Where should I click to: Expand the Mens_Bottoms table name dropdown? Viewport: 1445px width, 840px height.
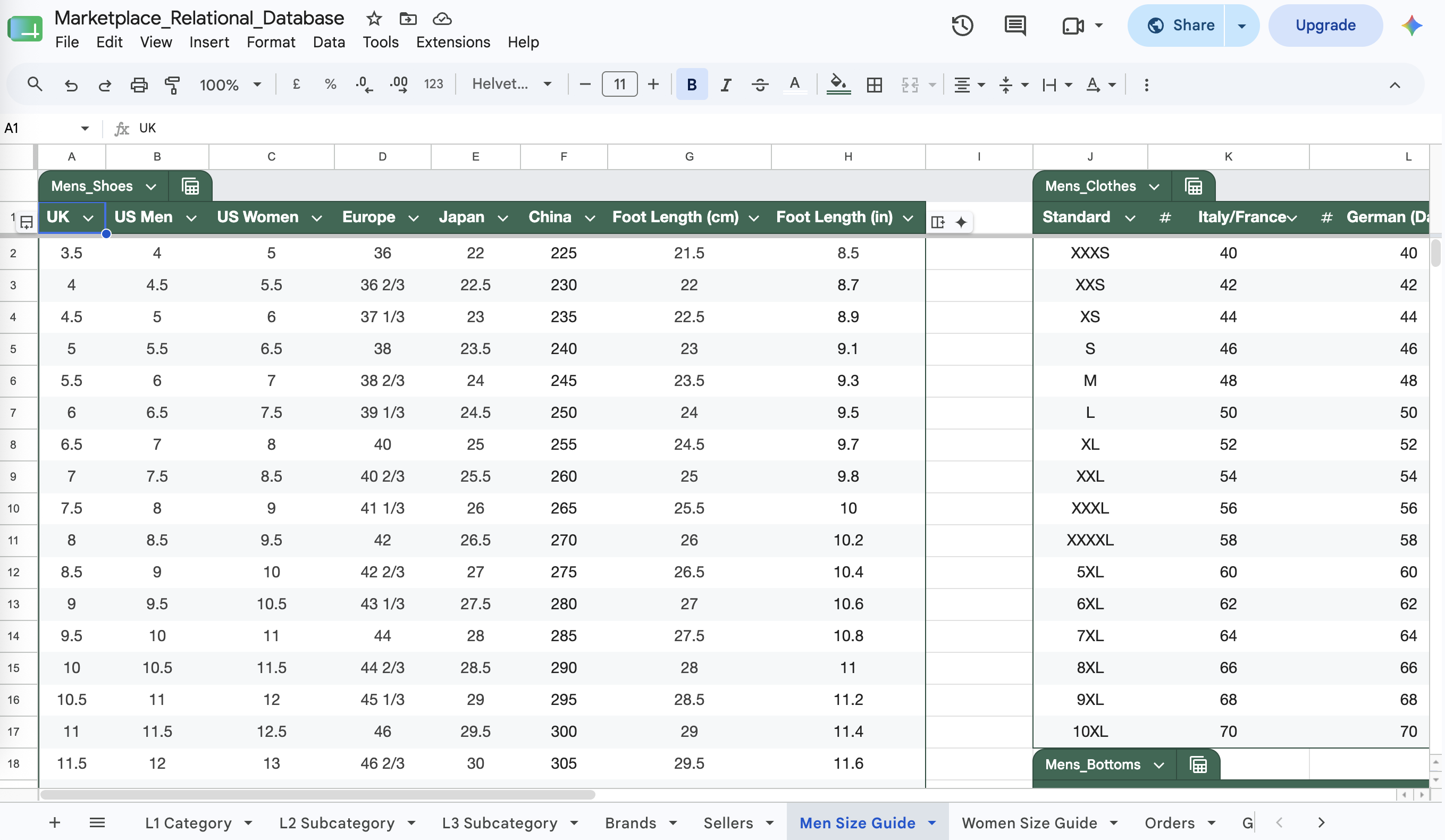[x=1159, y=766]
